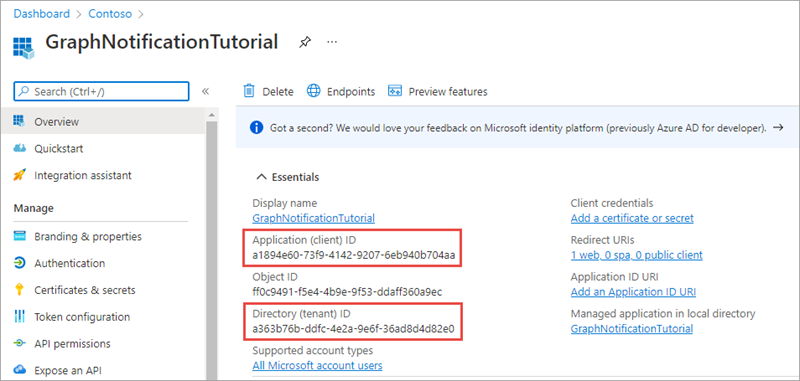Click All Microsoft account users link
800x381 pixels.
click(x=317, y=366)
